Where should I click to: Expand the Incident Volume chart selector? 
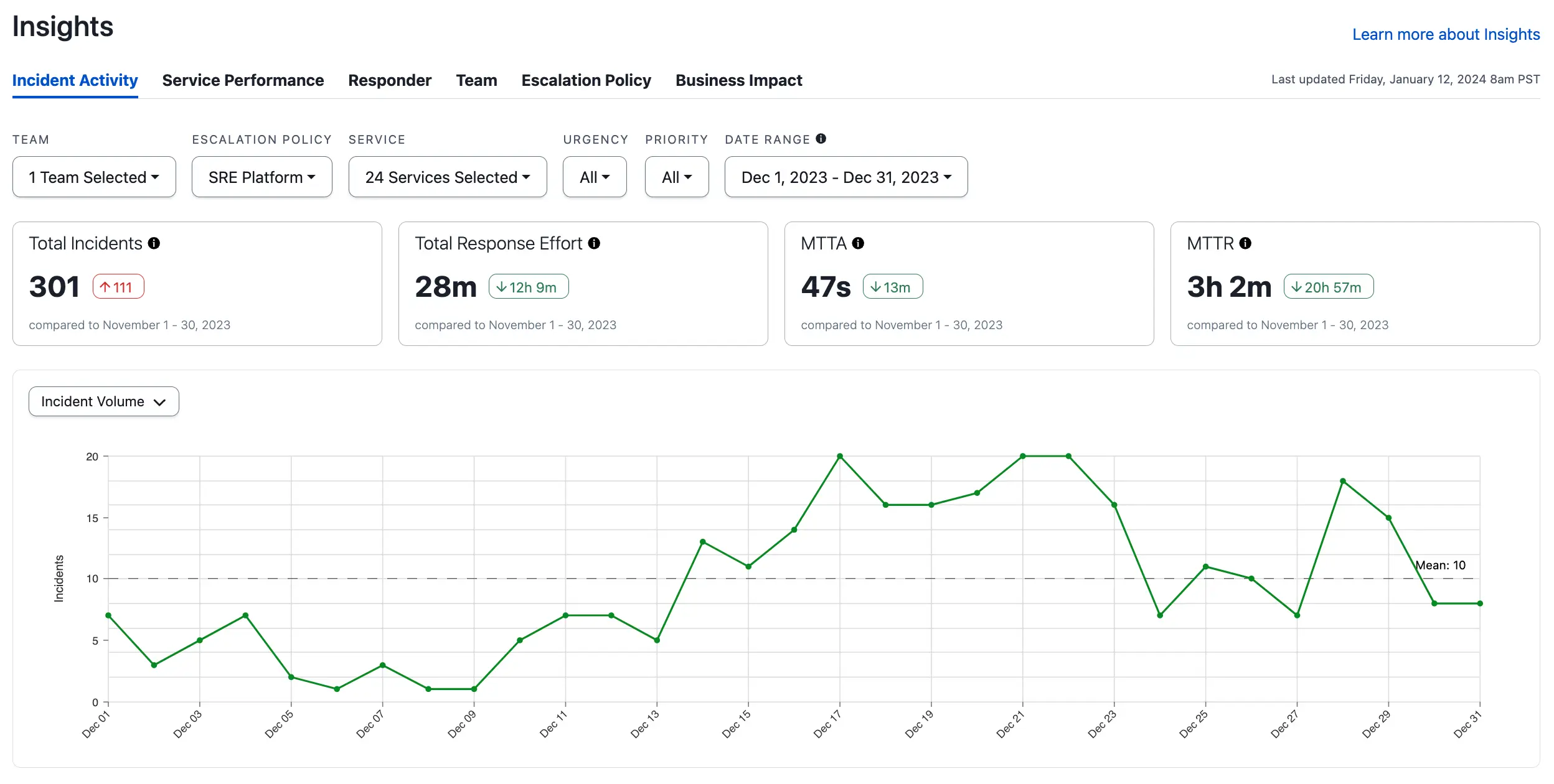point(103,402)
